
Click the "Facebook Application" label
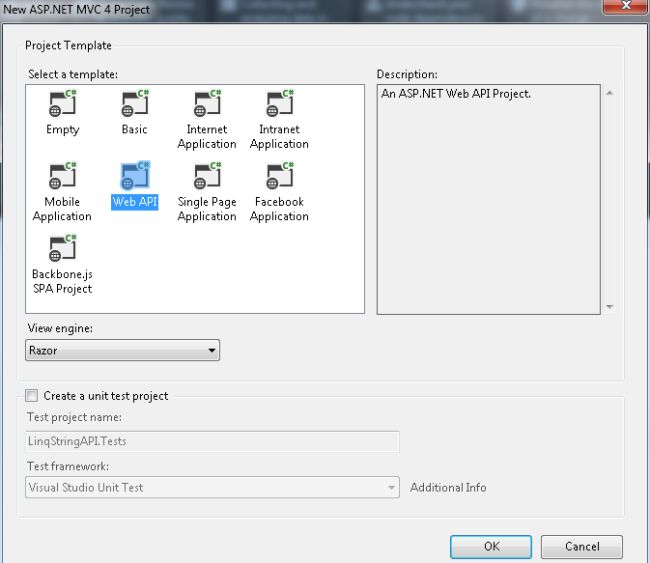(279, 209)
